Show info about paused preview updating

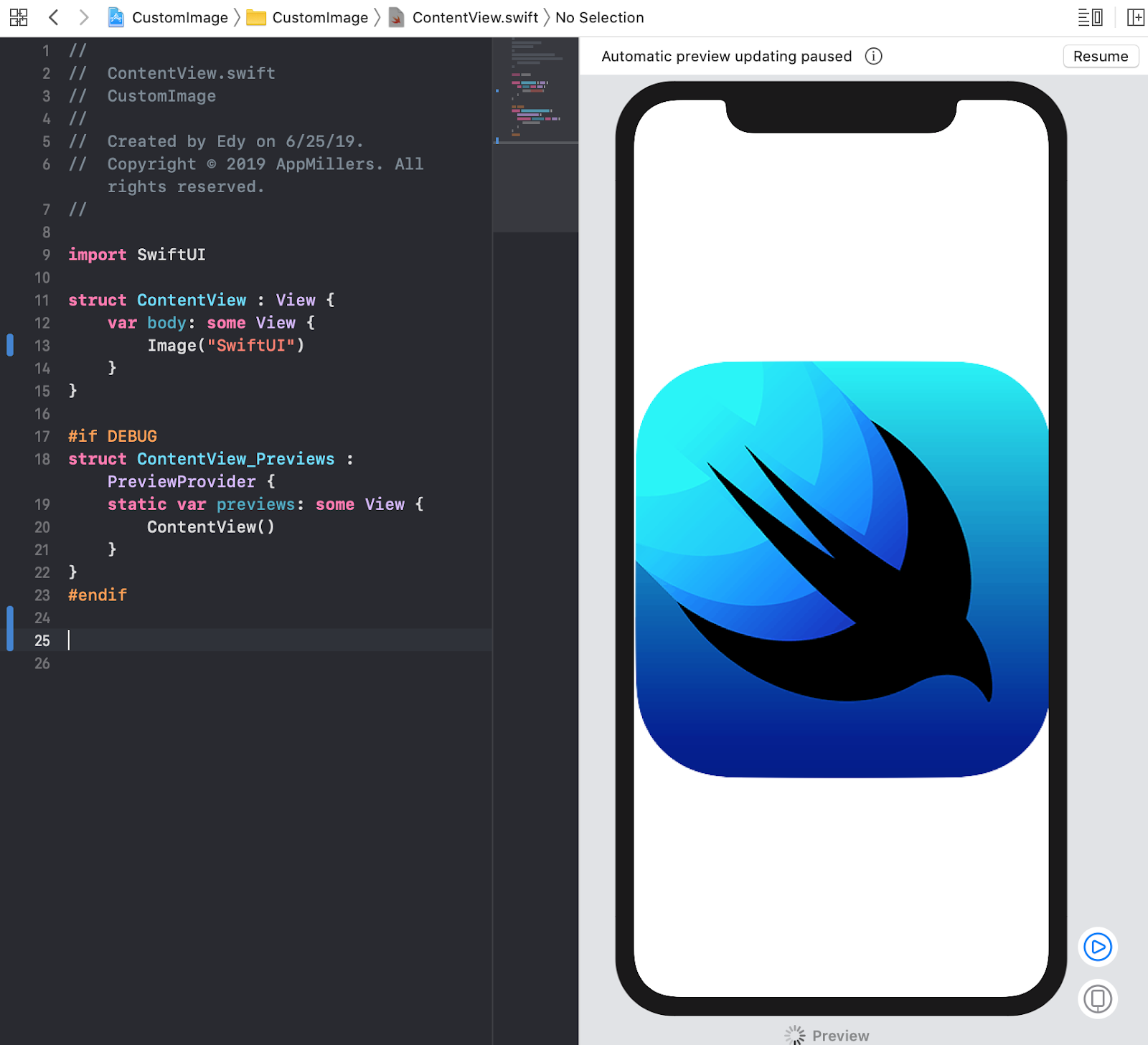click(x=873, y=56)
